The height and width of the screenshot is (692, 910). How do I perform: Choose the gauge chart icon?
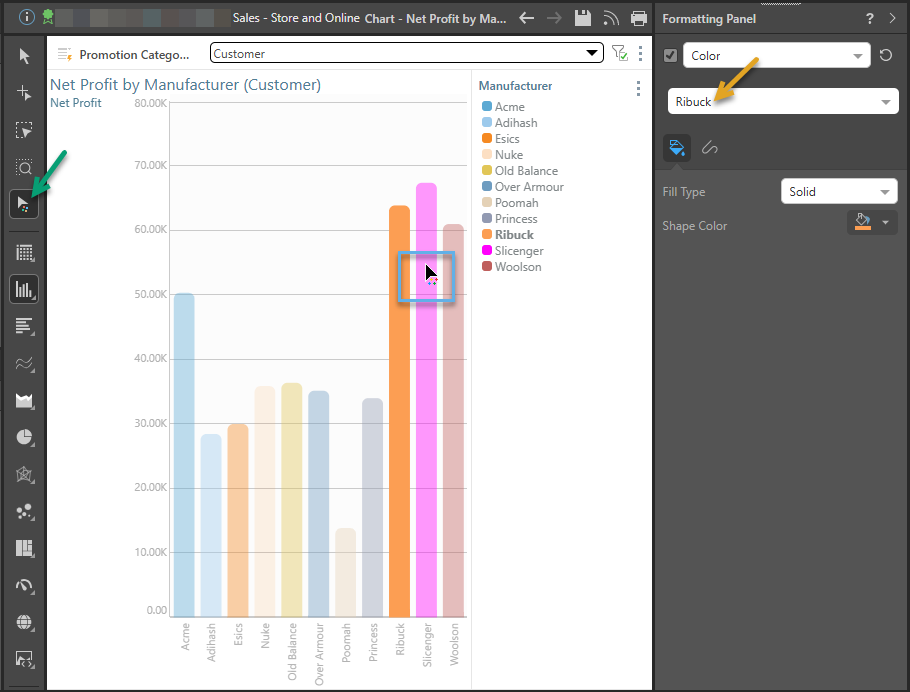click(24, 586)
